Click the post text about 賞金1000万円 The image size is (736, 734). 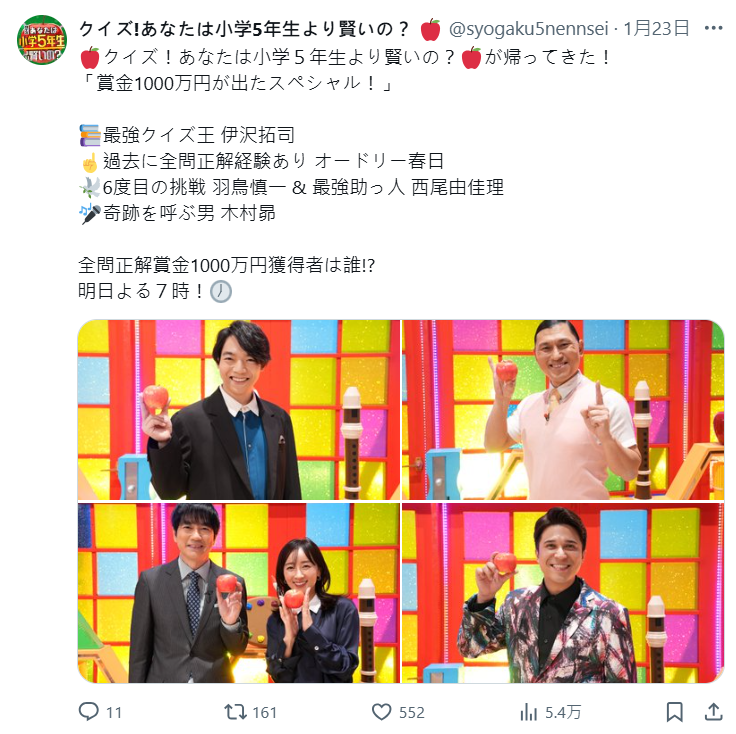point(237,83)
